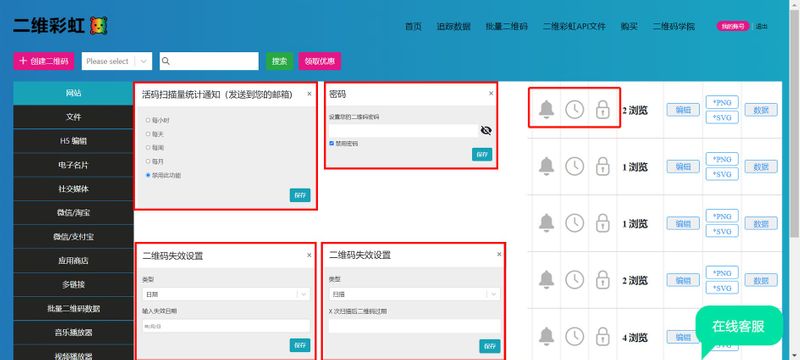The image size is (800, 360).
Task: Click the bell icon in the fourth row
Action: [x=546, y=279]
